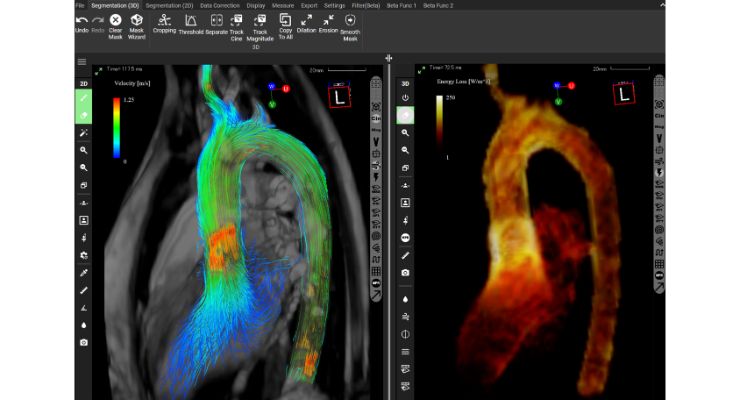Click the Undo button
The height and width of the screenshot is (400, 740).
pyautogui.click(x=82, y=24)
